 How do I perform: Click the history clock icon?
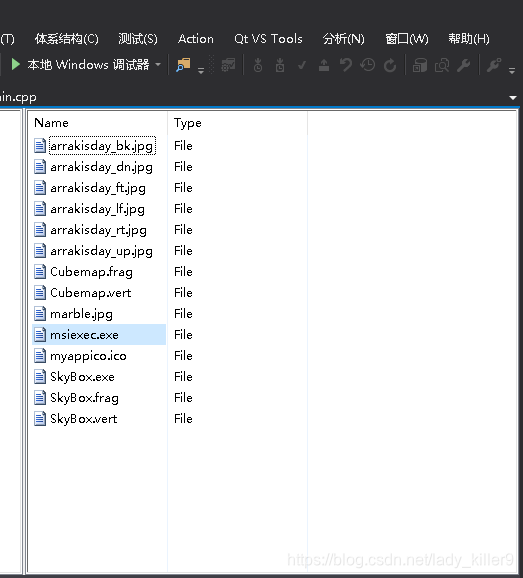point(367,65)
